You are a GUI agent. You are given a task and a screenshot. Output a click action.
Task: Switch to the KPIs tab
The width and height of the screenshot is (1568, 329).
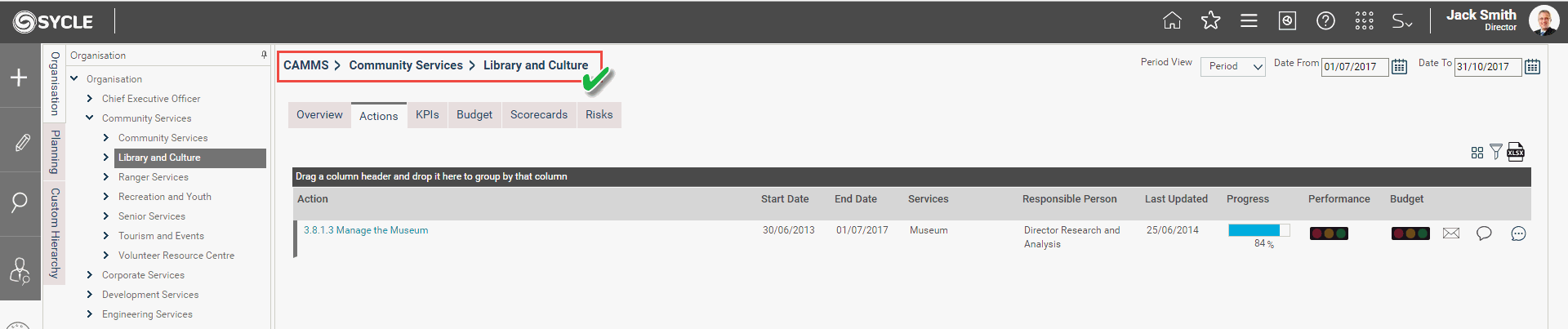[427, 115]
